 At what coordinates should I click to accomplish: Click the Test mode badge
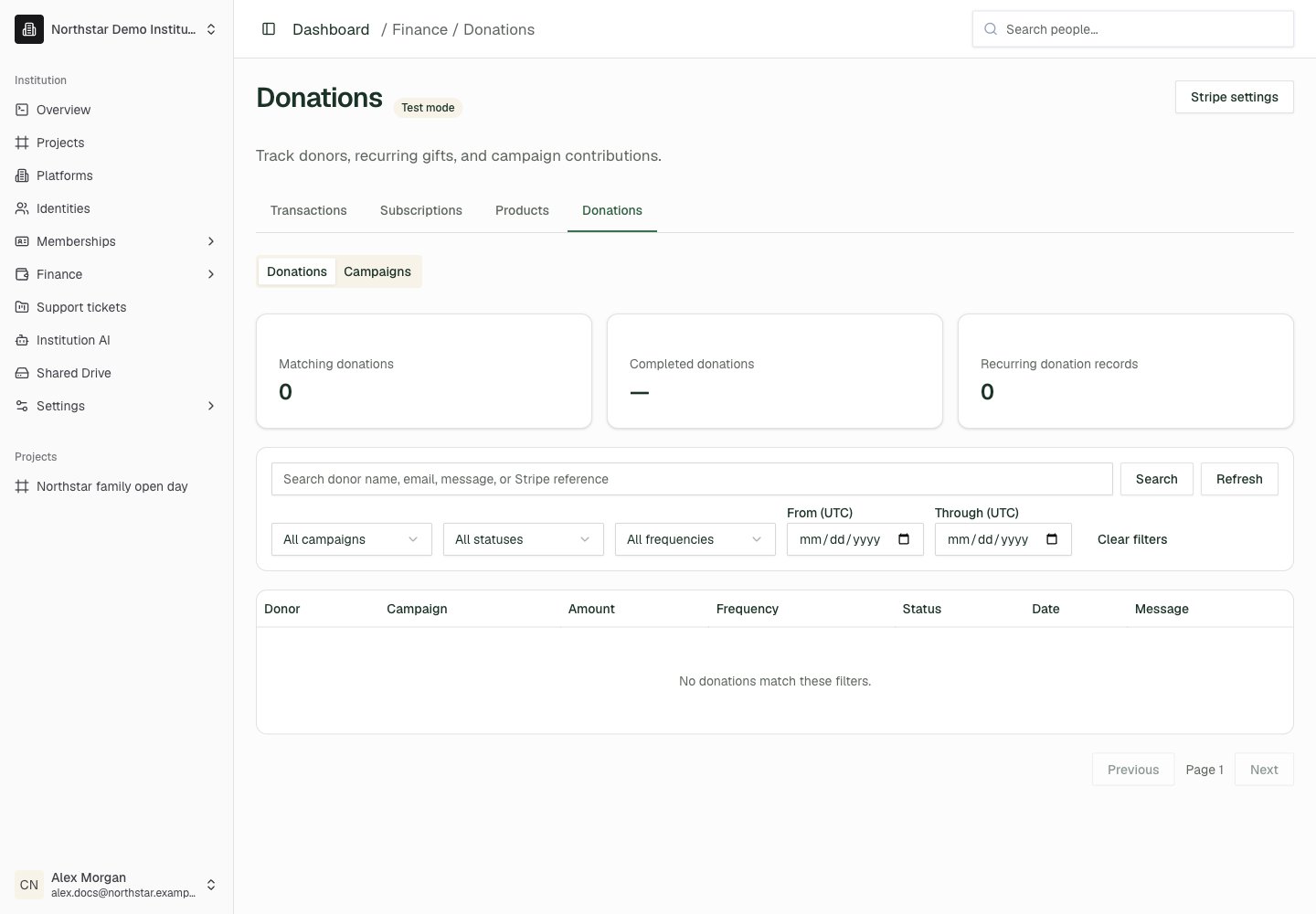click(x=428, y=108)
